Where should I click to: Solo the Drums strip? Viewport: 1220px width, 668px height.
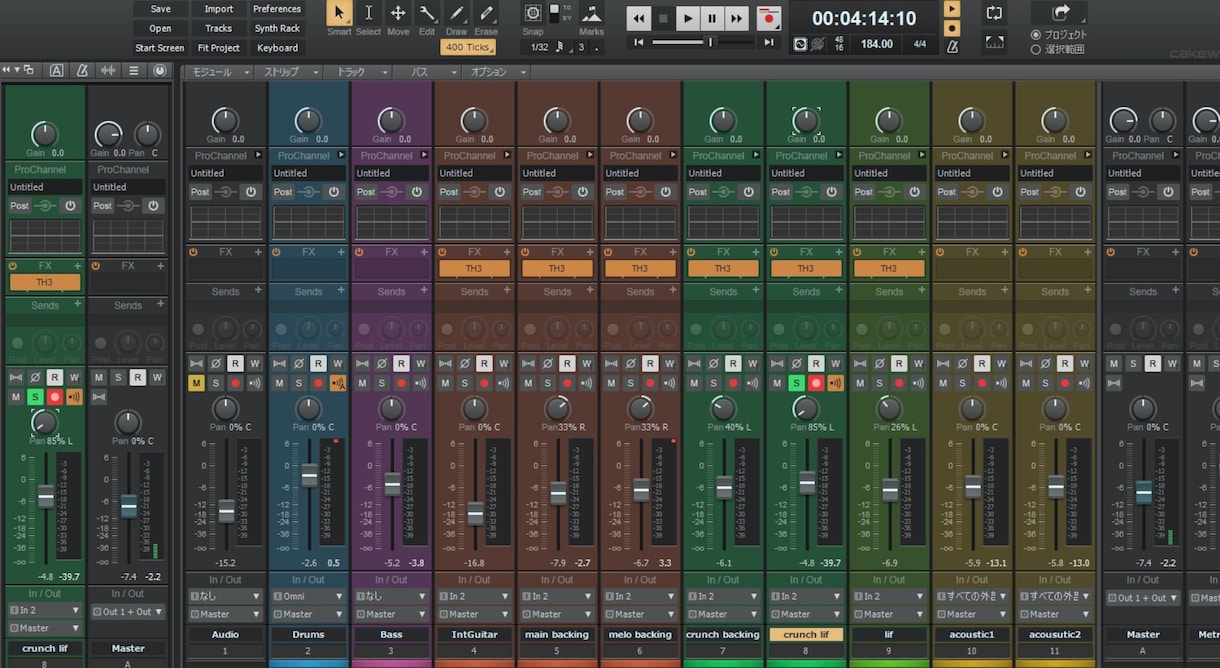coord(298,383)
